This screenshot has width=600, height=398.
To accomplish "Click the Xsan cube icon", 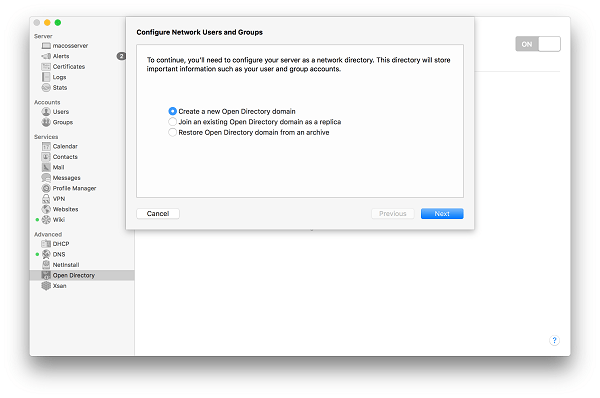I will [46, 286].
